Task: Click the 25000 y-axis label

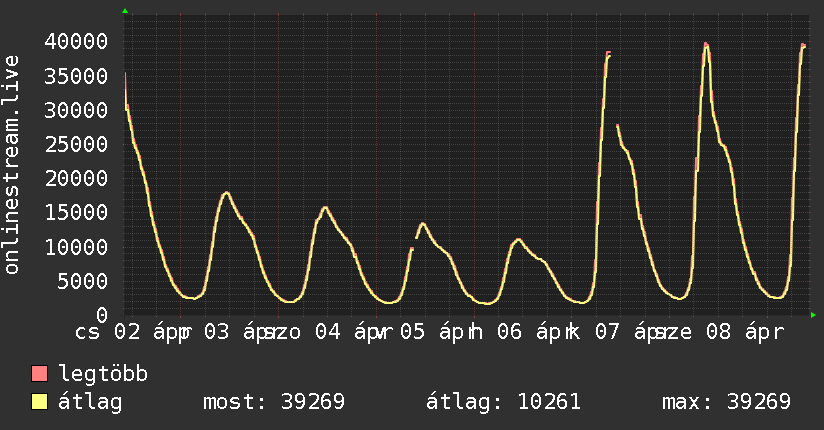Action: point(76,144)
